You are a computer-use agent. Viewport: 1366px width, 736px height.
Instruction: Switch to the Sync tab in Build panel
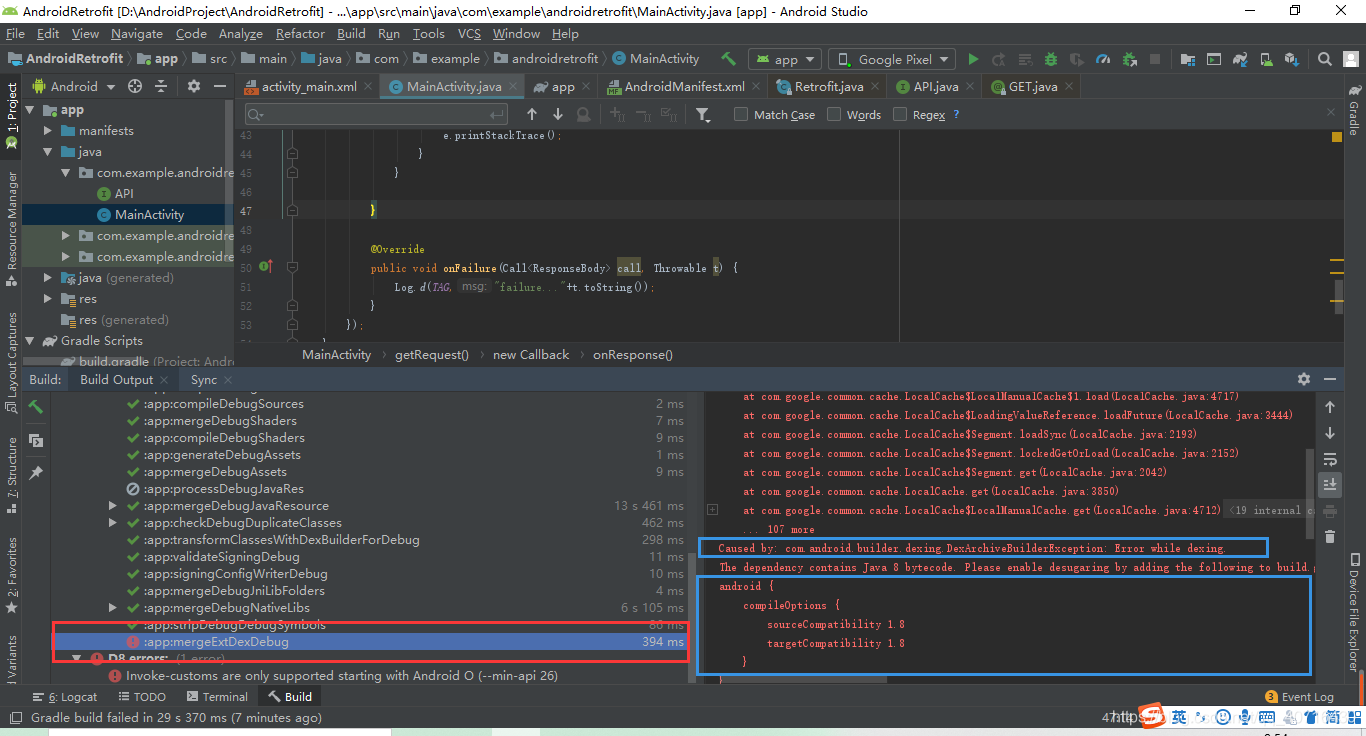[204, 379]
